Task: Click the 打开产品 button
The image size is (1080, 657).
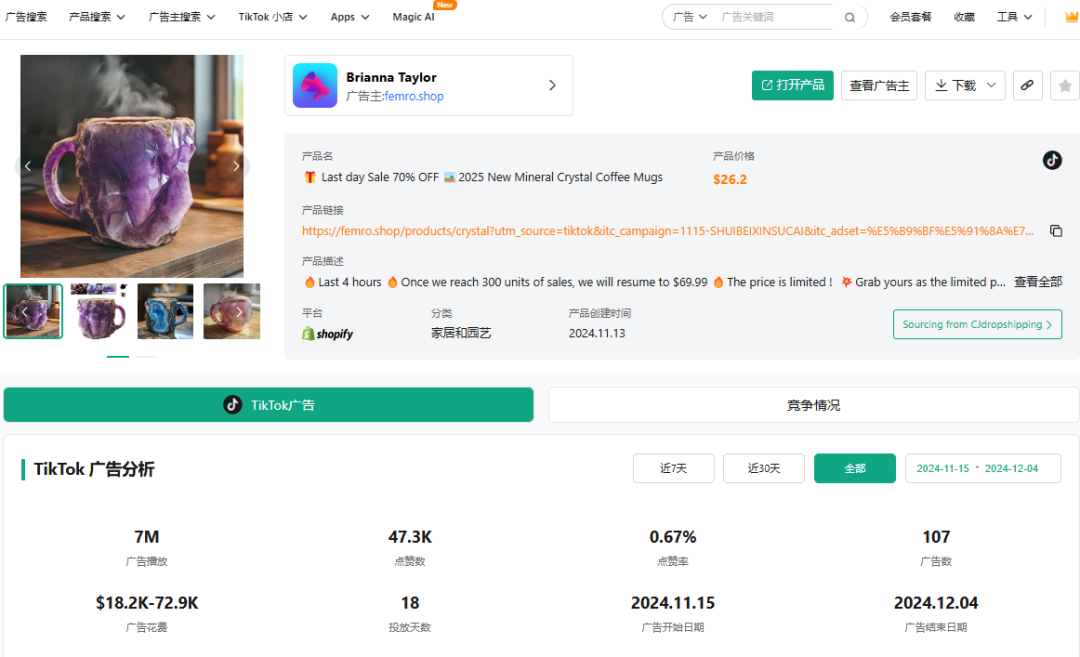Action: 792,85
